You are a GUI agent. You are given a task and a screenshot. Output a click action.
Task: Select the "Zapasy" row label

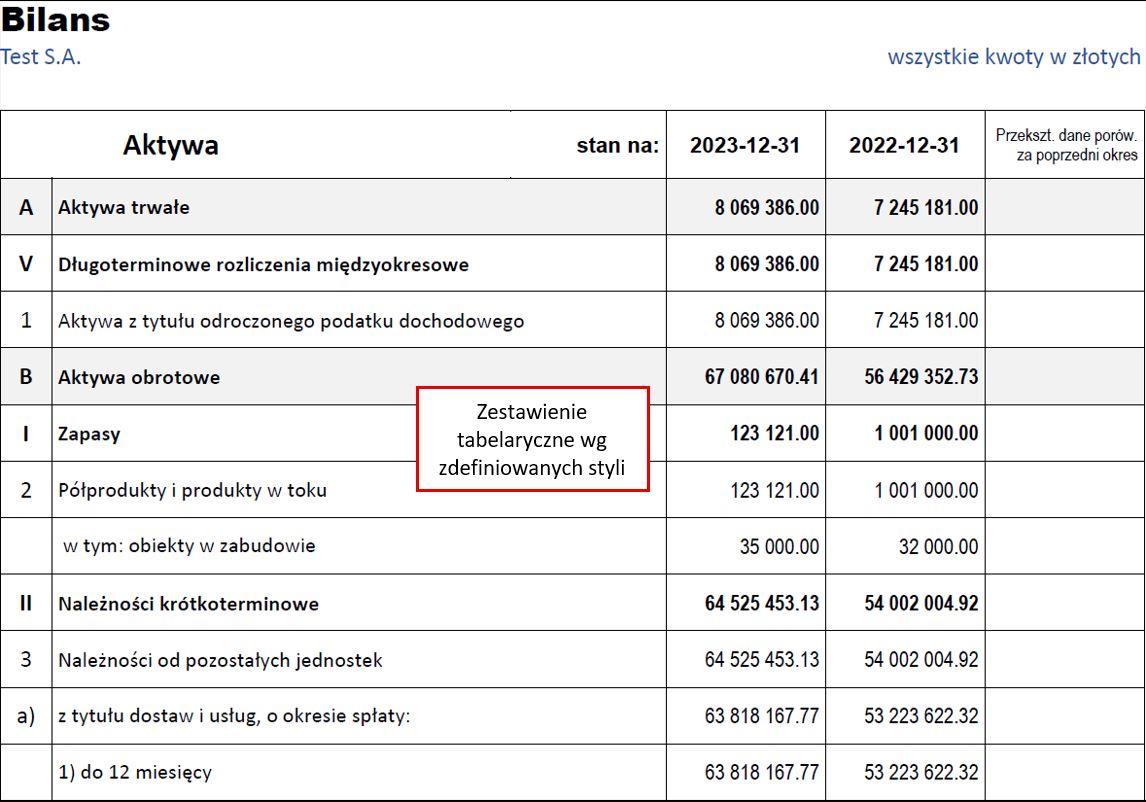click(89, 434)
